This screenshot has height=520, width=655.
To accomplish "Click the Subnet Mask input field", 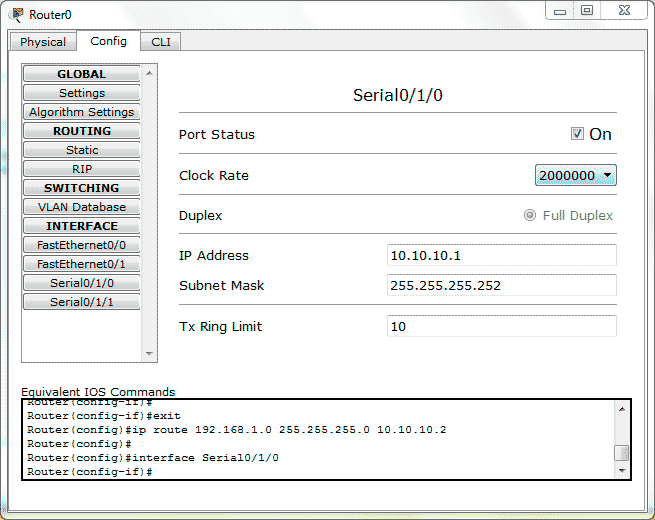I will click(x=501, y=285).
